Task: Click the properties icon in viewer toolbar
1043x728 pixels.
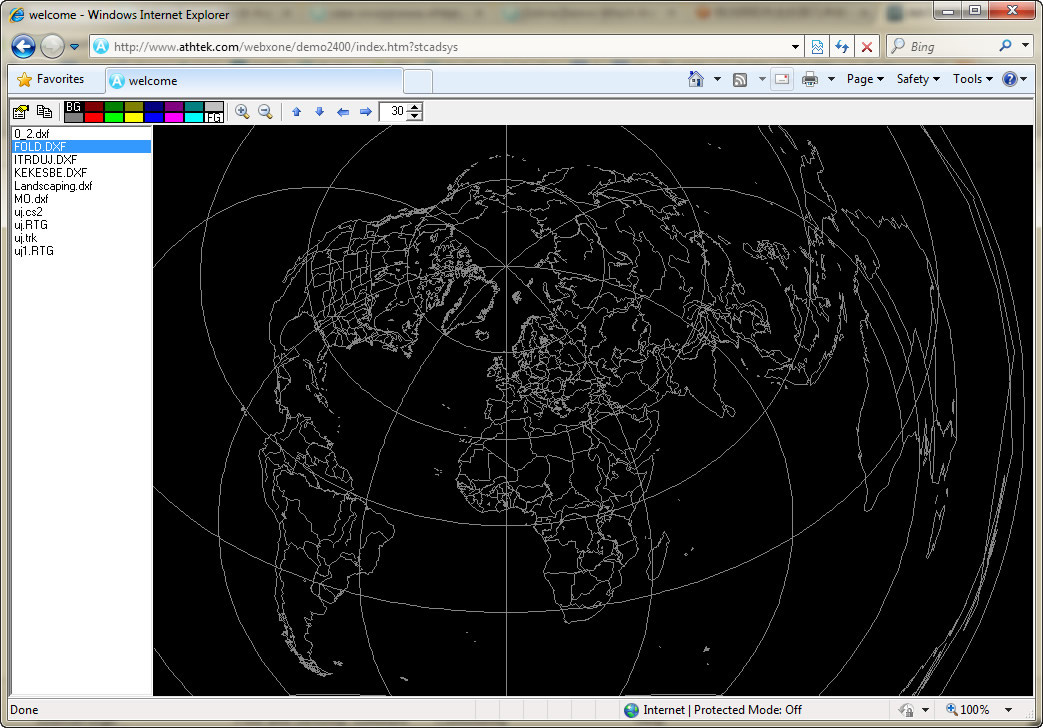Action: (20, 112)
